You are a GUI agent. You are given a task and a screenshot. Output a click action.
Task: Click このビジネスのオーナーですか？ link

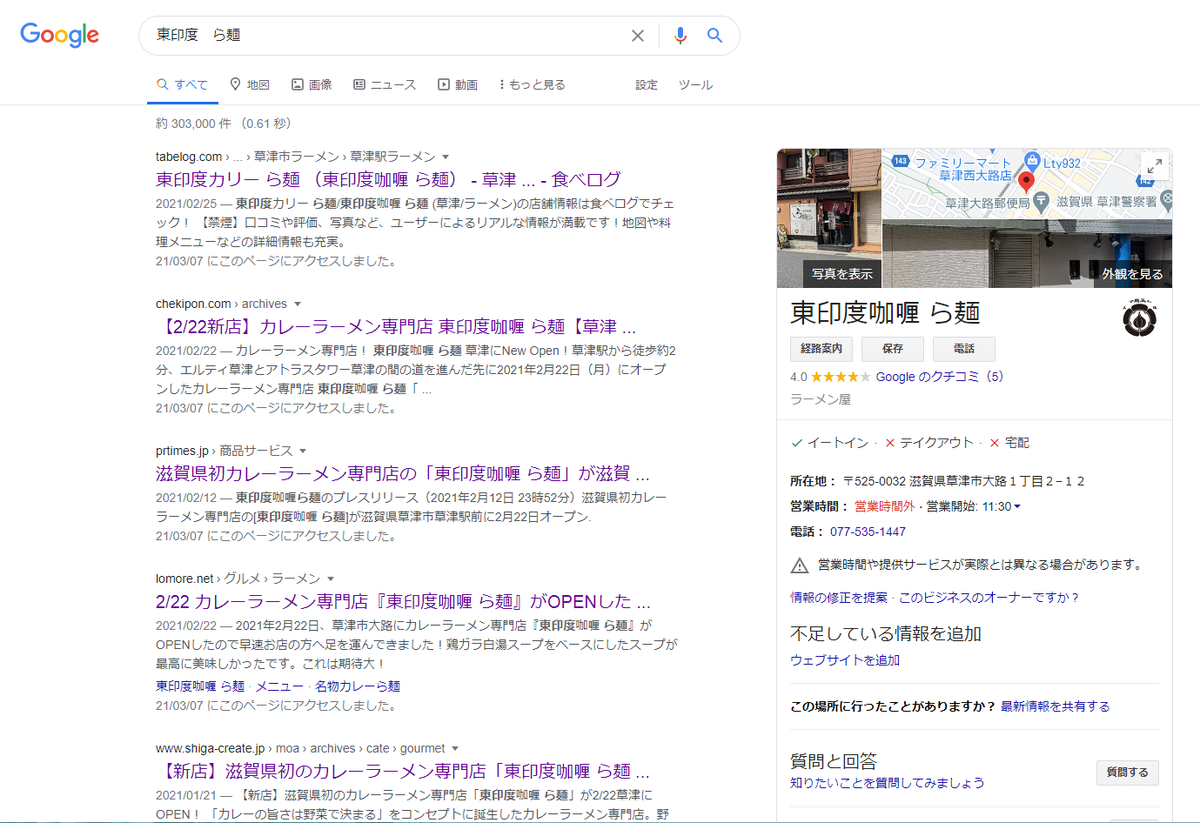(989, 597)
